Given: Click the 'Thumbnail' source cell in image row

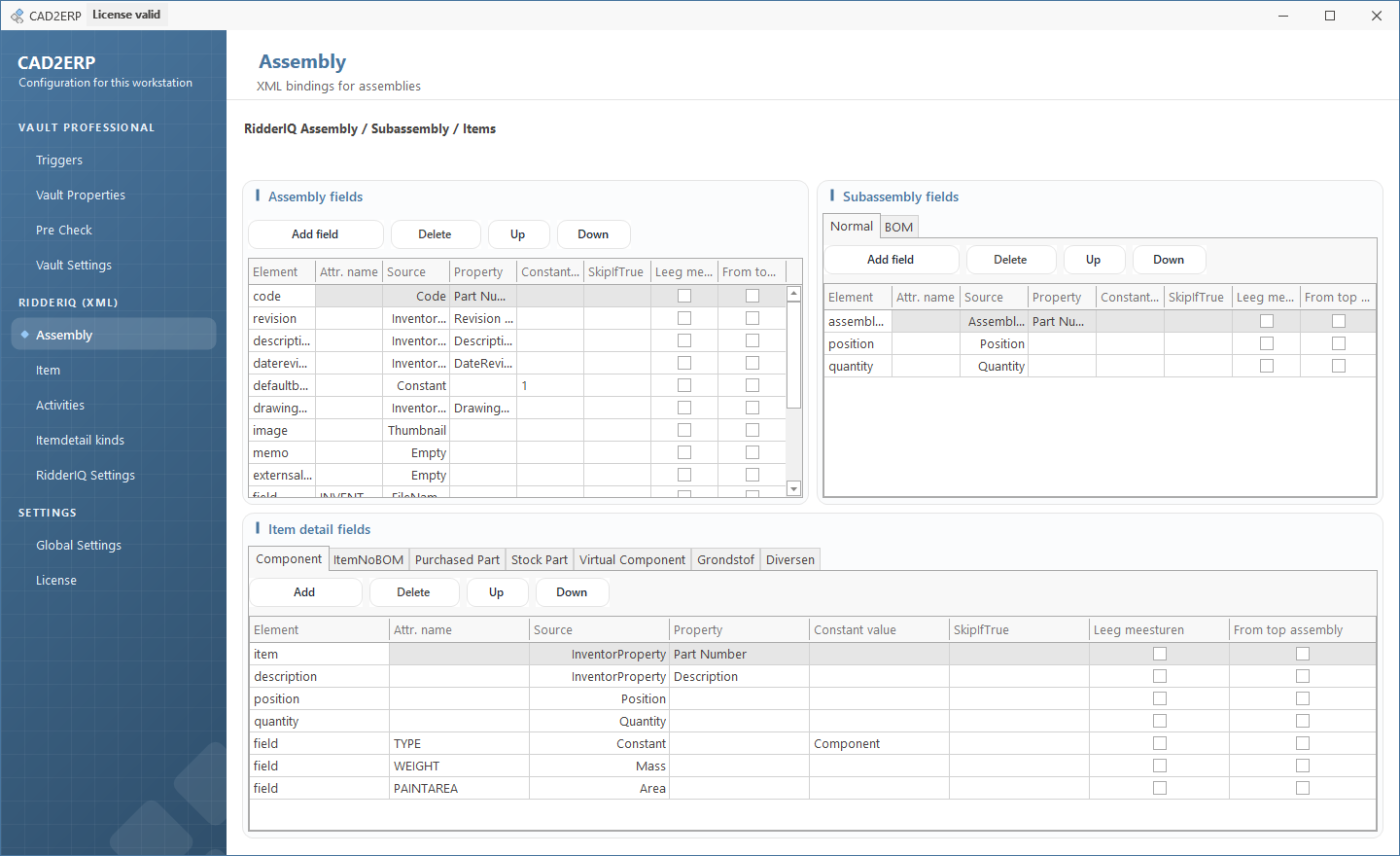Looking at the screenshot, I should pyautogui.click(x=416, y=431).
